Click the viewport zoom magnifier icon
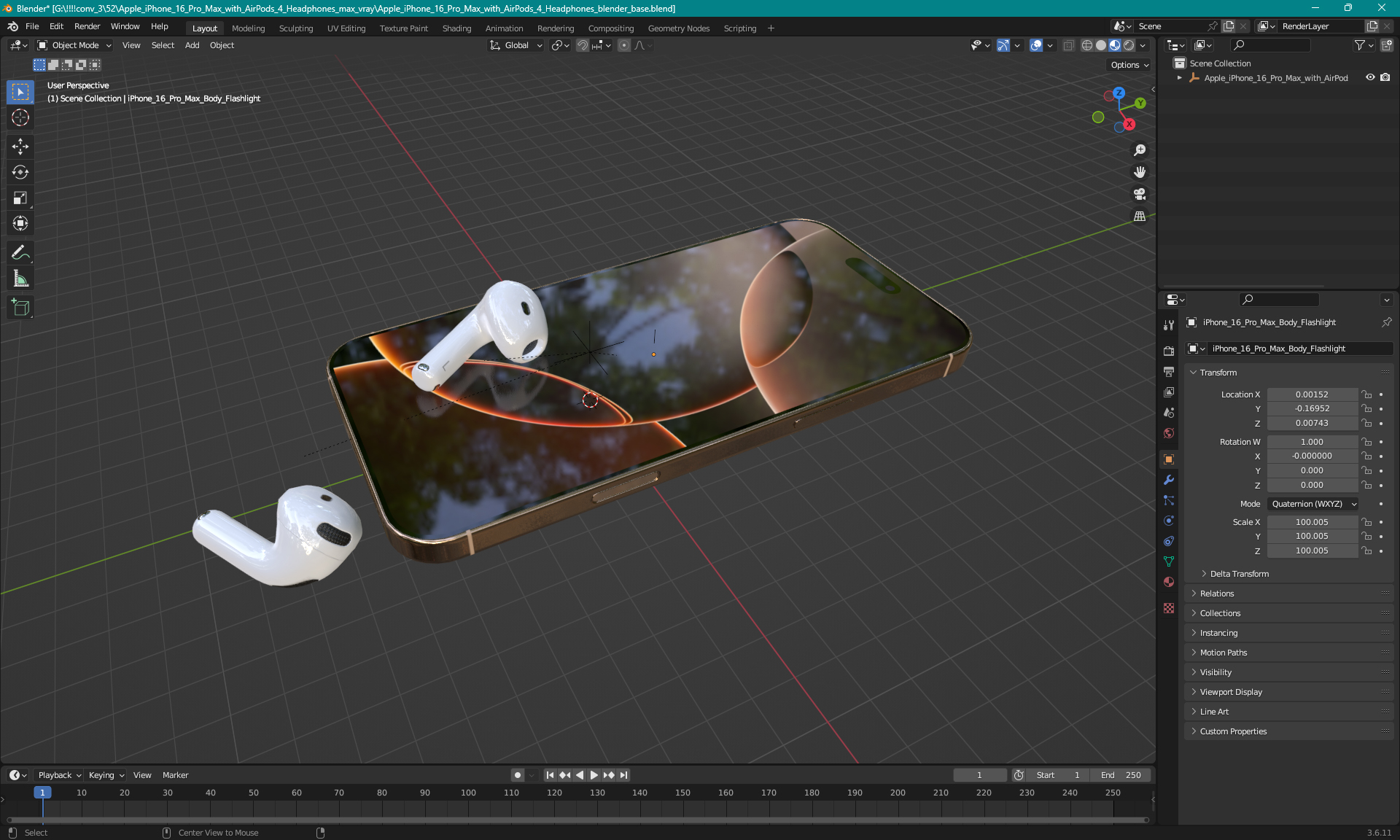 point(1140,150)
